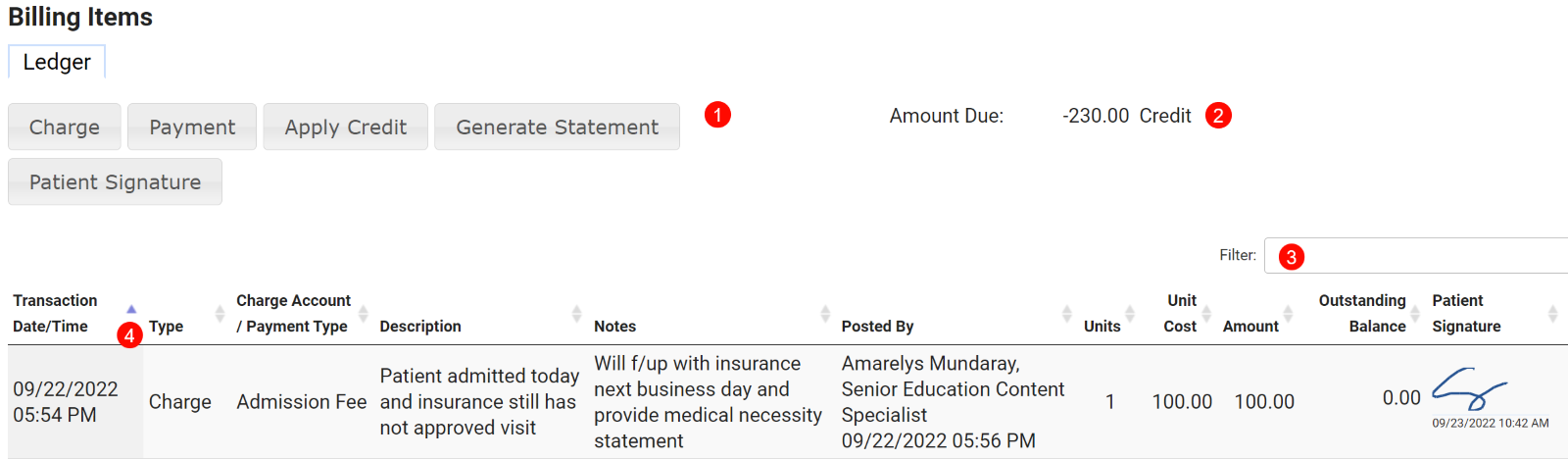Sort the Notes column arrows
1568x459 pixels.
coord(825,314)
